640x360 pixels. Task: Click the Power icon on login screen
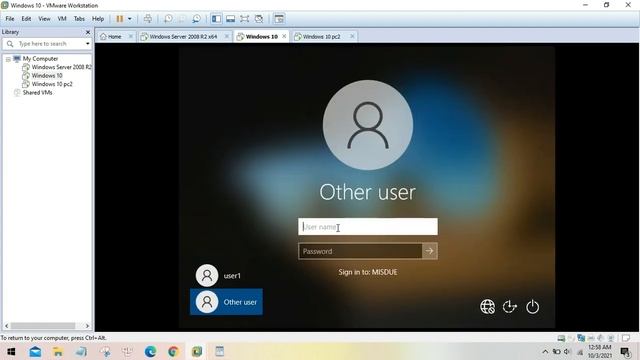532,307
